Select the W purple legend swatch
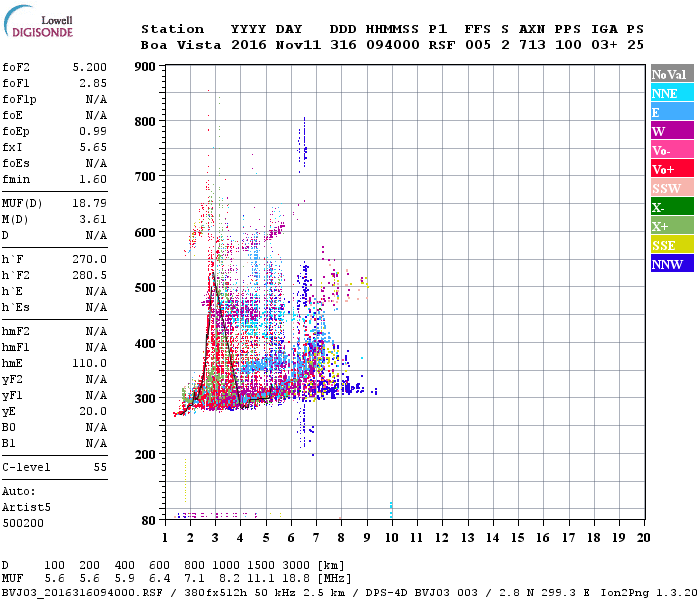Image resolution: width=700 pixels, height=600 pixels. pos(672,131)
